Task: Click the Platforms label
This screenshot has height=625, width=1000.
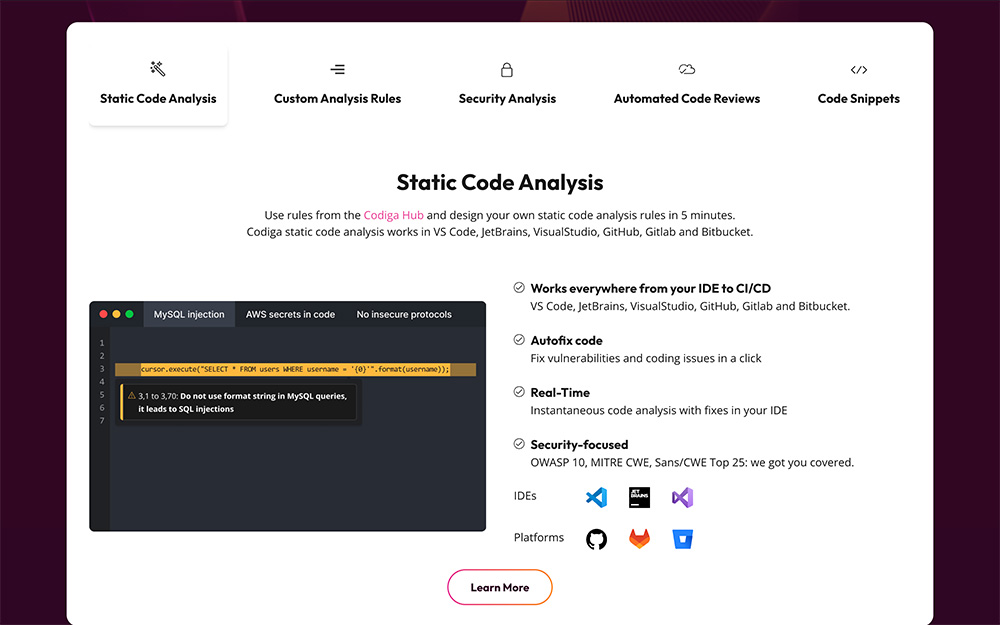Action: click(539, 538)
